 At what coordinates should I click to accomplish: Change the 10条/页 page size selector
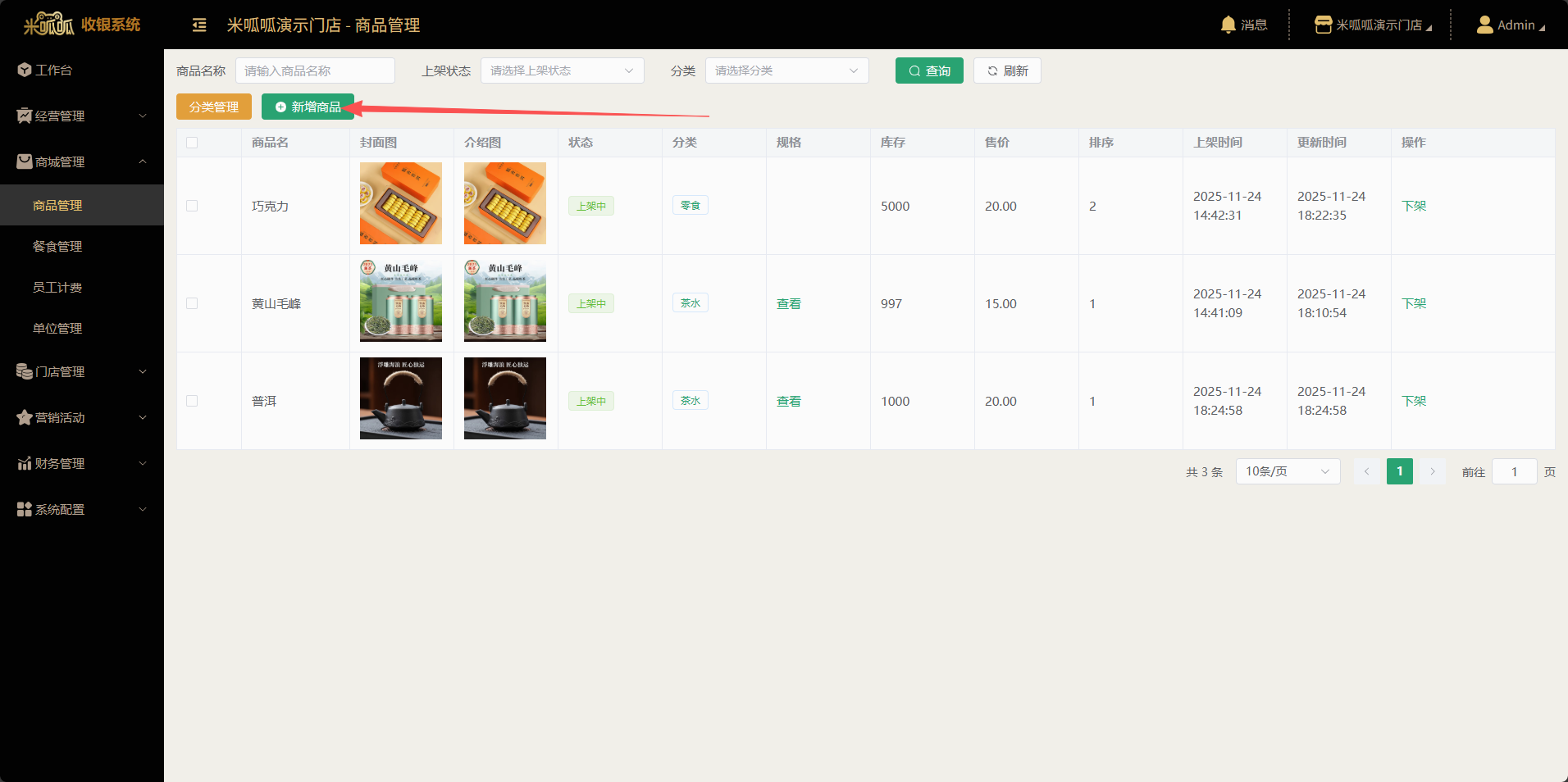(1287, 471)
